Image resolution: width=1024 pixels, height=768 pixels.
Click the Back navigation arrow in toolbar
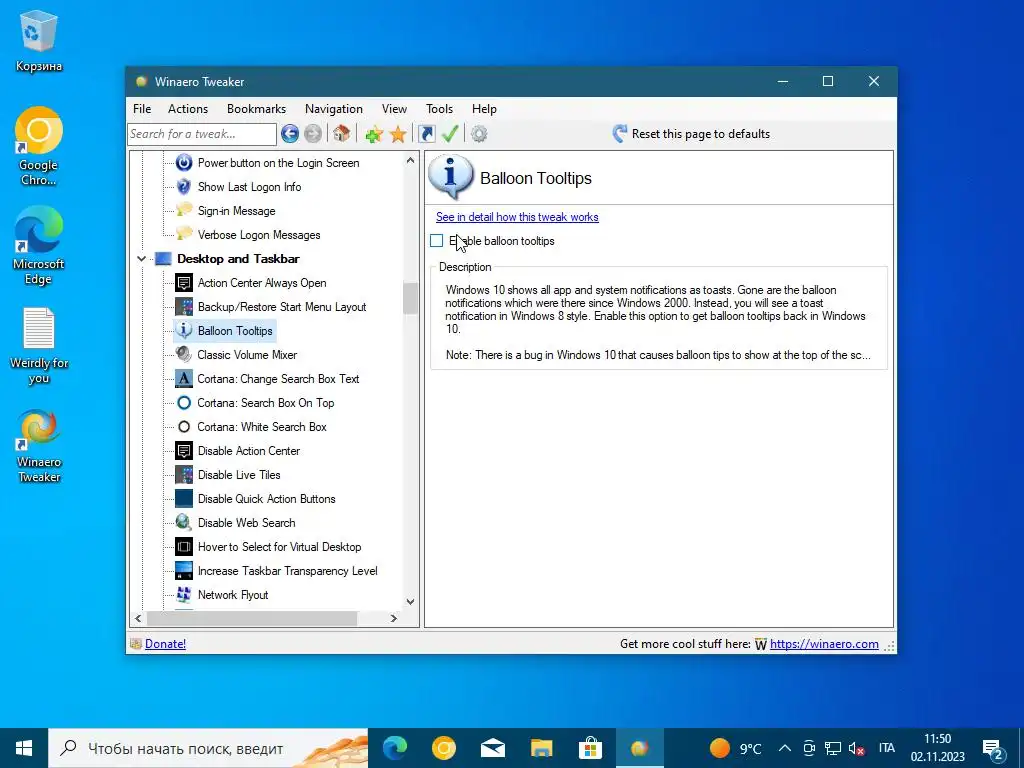[x=290, y=134]
